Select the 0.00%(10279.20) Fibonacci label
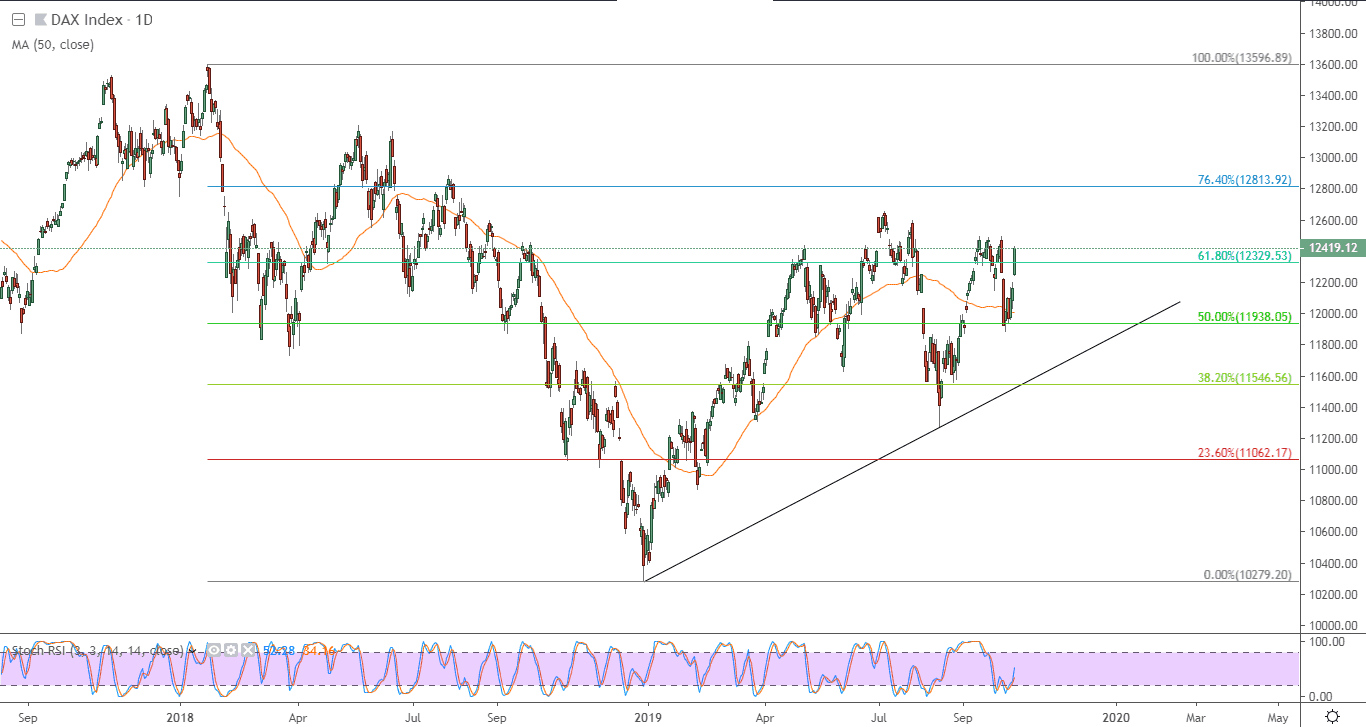Screen dimensions: 1366x727 click(x=1247, y=576)
